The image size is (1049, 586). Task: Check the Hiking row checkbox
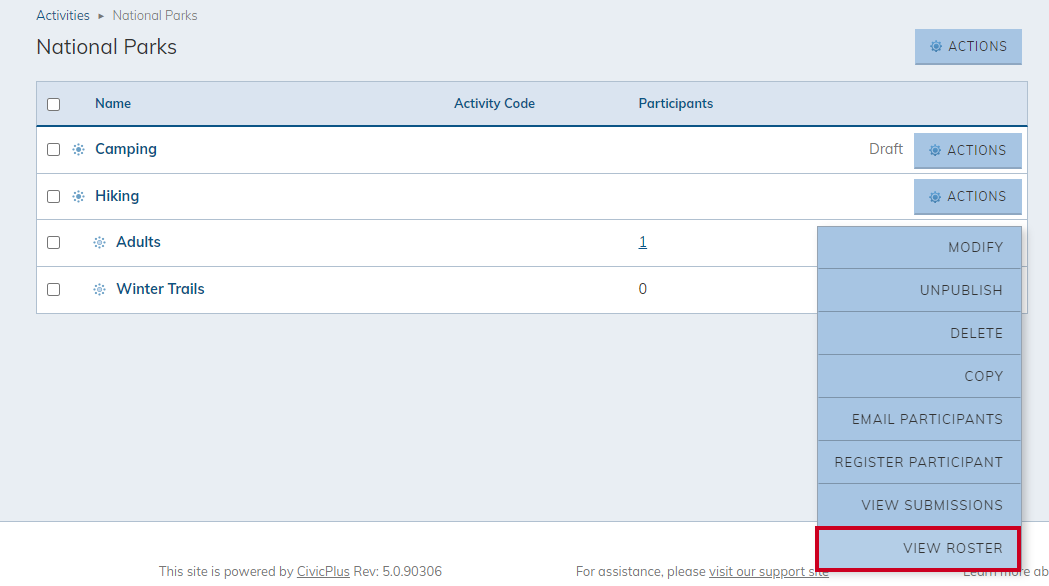(54, 197)
